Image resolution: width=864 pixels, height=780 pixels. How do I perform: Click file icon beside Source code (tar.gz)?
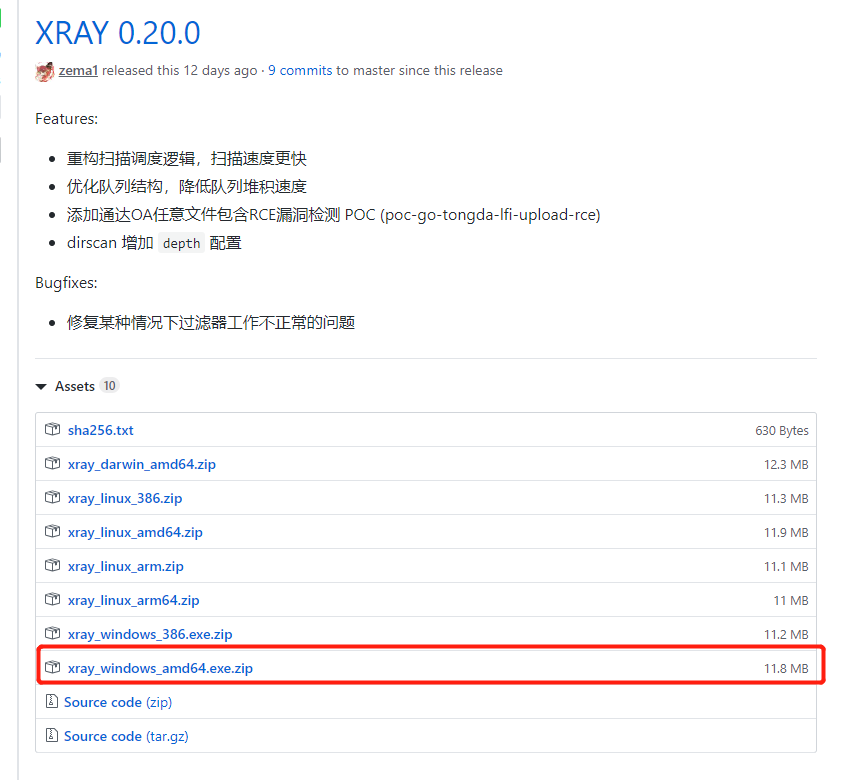[52, 735]
